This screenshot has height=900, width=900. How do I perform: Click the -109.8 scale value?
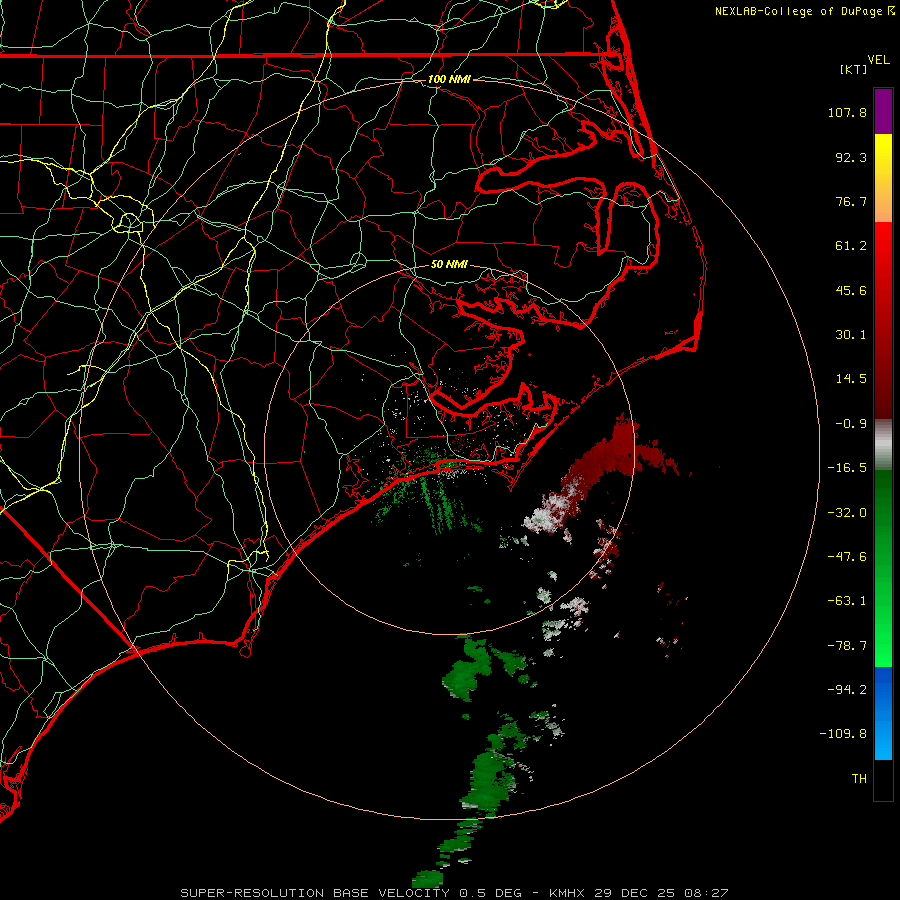tap(843, 734)
